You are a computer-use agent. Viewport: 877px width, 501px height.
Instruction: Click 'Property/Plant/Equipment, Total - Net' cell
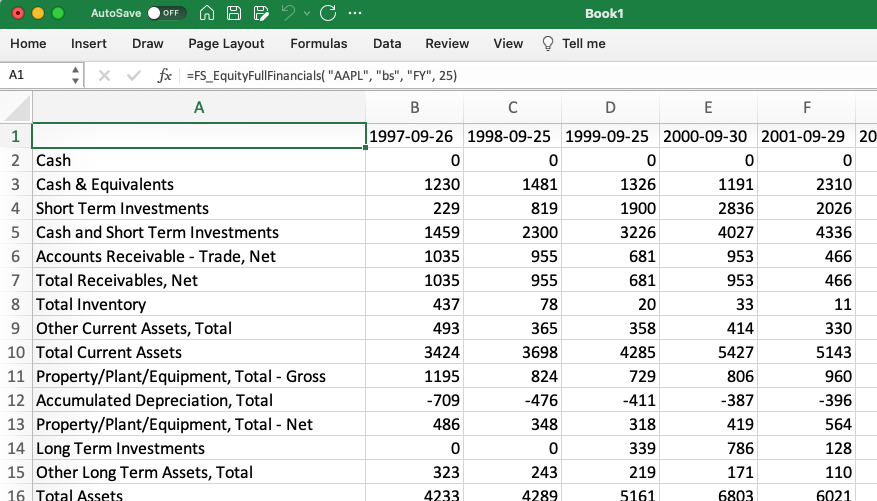(x=199, y=425)
